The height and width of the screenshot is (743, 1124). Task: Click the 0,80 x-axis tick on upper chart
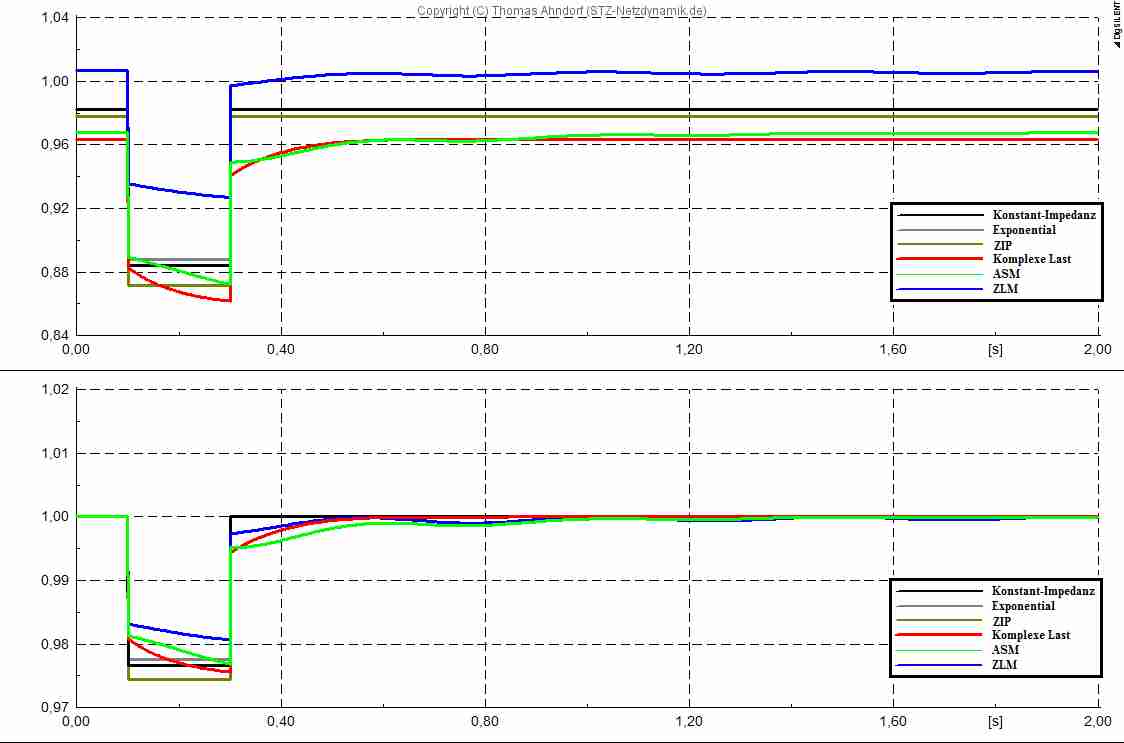485,349
